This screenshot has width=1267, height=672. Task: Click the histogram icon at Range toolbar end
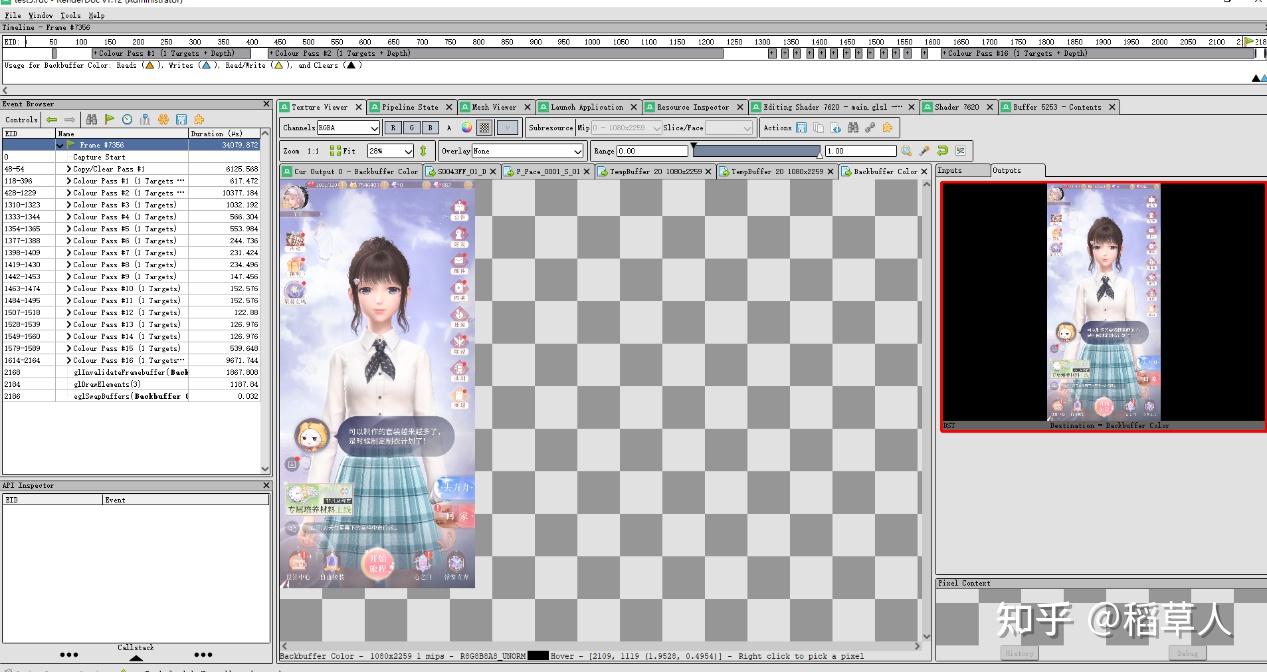coord(961,151)
